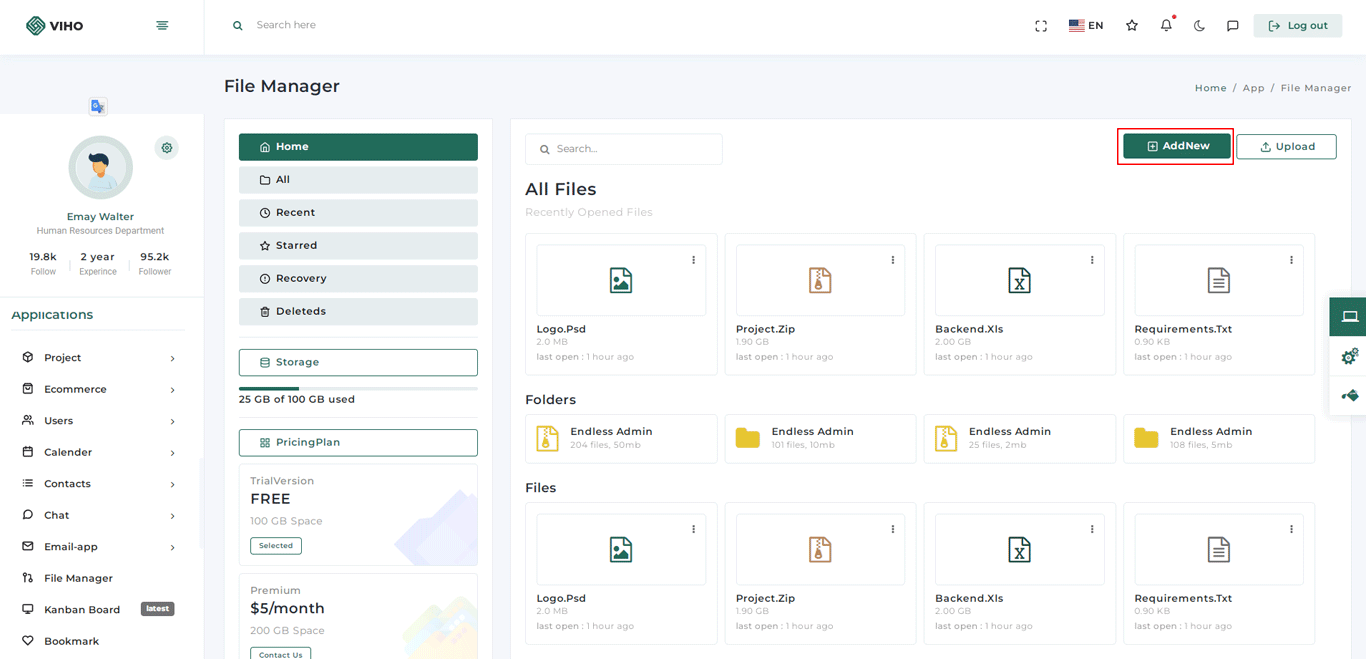Click the Upload button
Screen dimensions: 1366x659
pos(1286,147)
